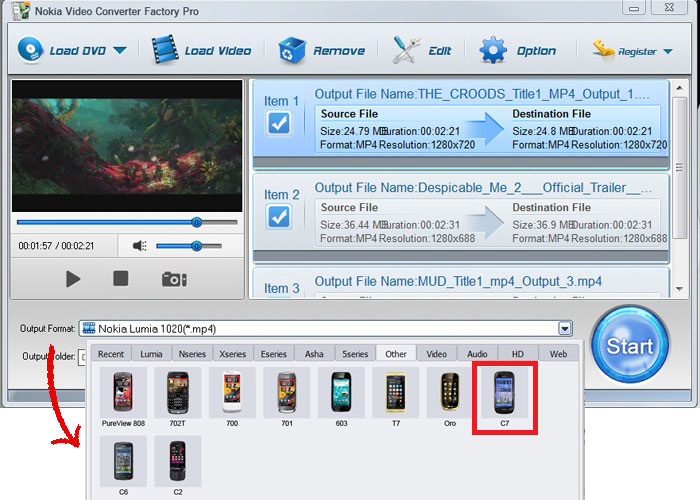Switch to the Eseries tab
Image resolution: width=700 pixels, height=500 pixels.
pos(274,354)
